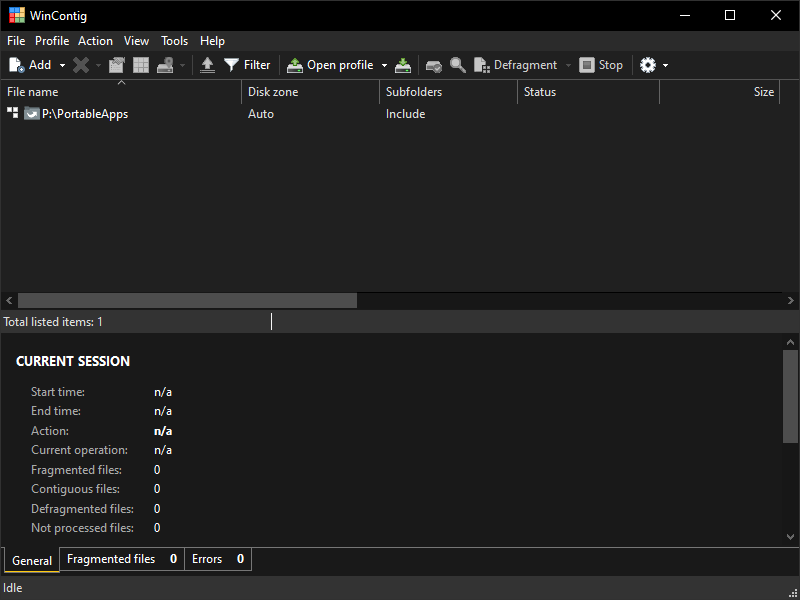Screen dimensions: 800x600
Task: Click the horizontal scrollbar thumb
Action: click(x=187, y=300)
